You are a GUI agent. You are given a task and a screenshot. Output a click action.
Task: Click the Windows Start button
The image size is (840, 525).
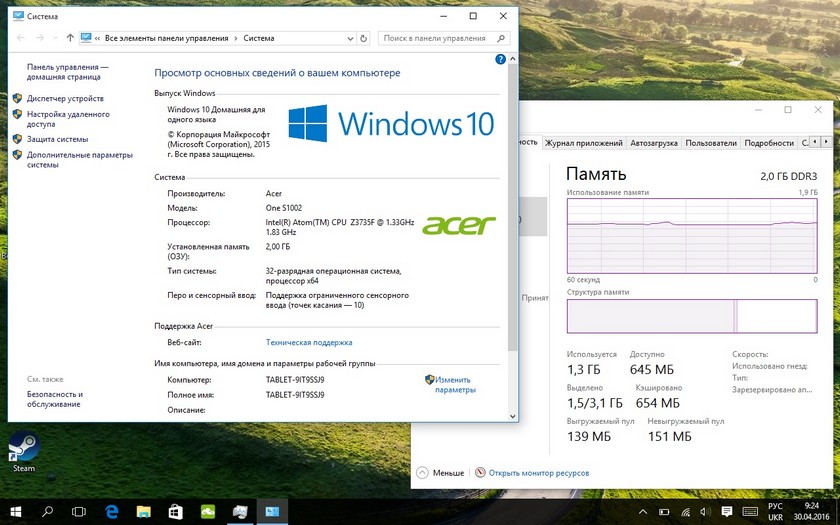coord(16,511)
